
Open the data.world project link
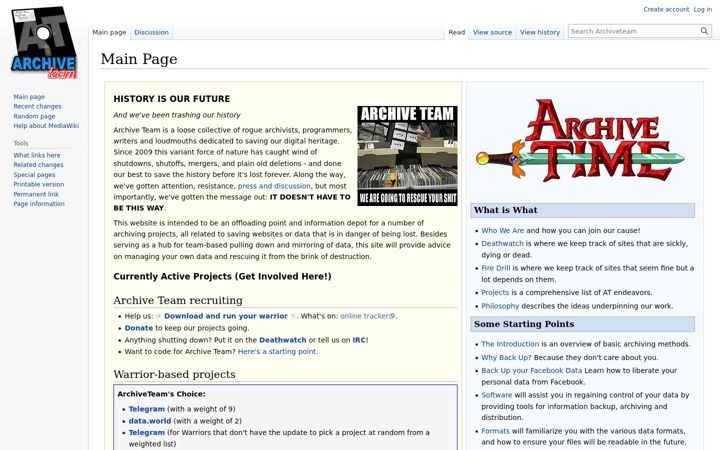tap(150, 421)
